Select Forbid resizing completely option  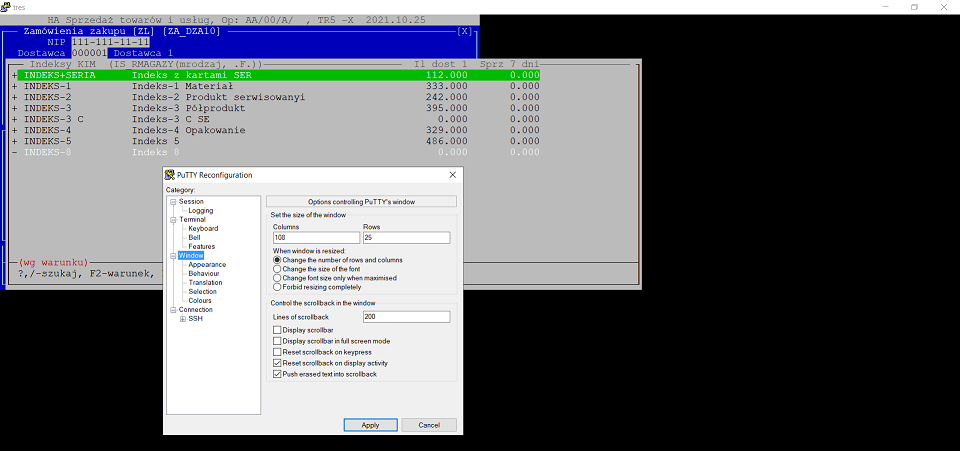[x=317, y=287]
